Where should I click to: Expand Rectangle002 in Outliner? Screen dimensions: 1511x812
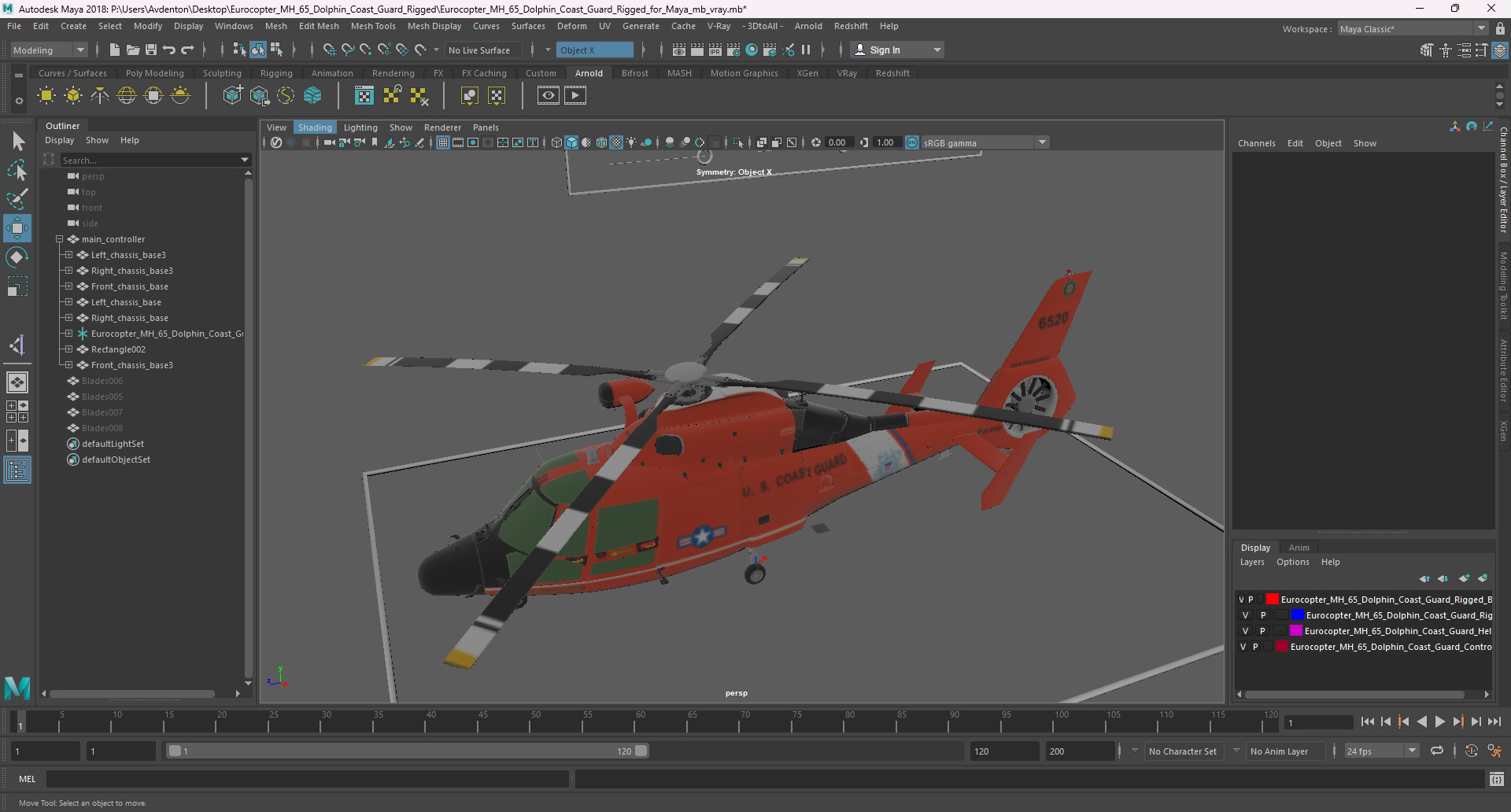[x=68, y=349]
